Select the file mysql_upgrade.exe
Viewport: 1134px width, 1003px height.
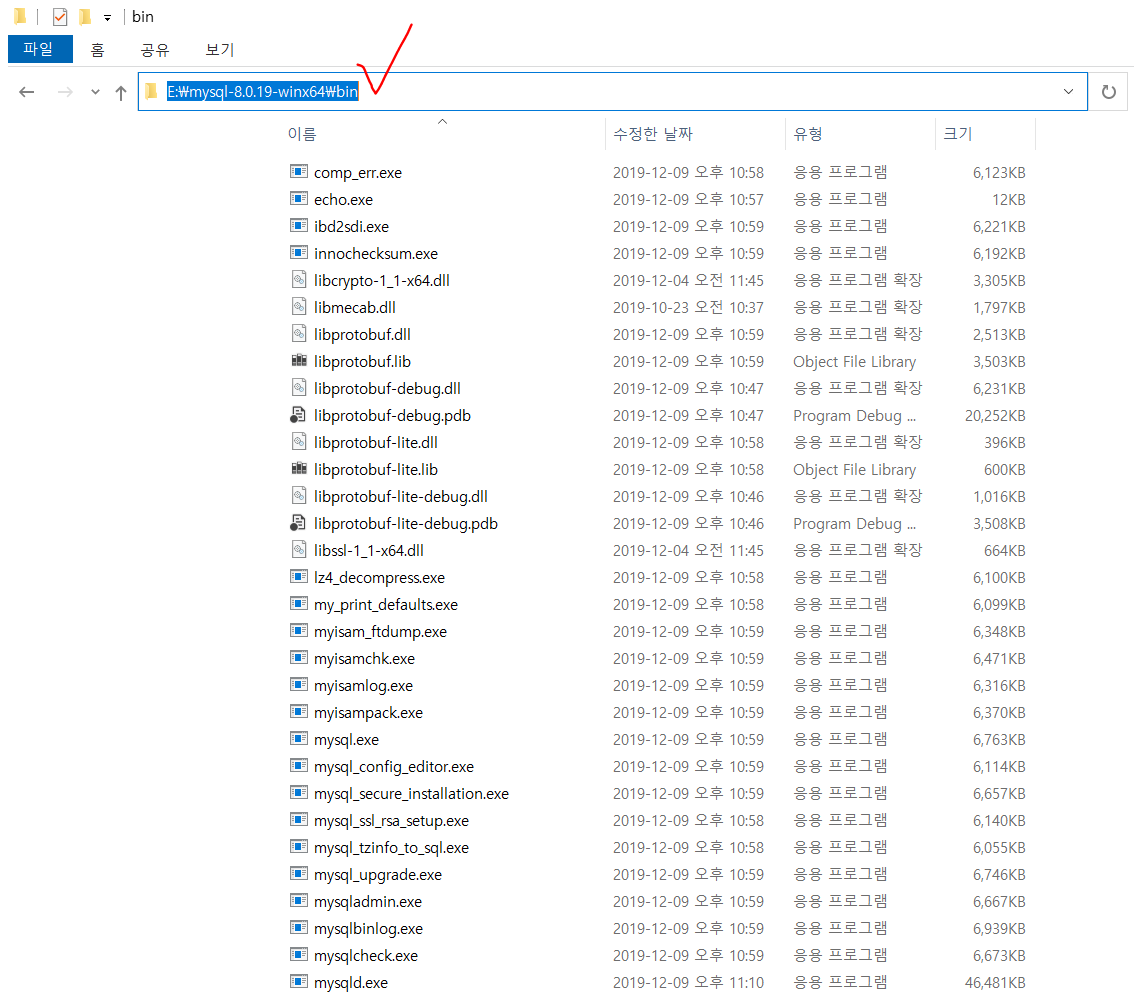click(378, 874)
